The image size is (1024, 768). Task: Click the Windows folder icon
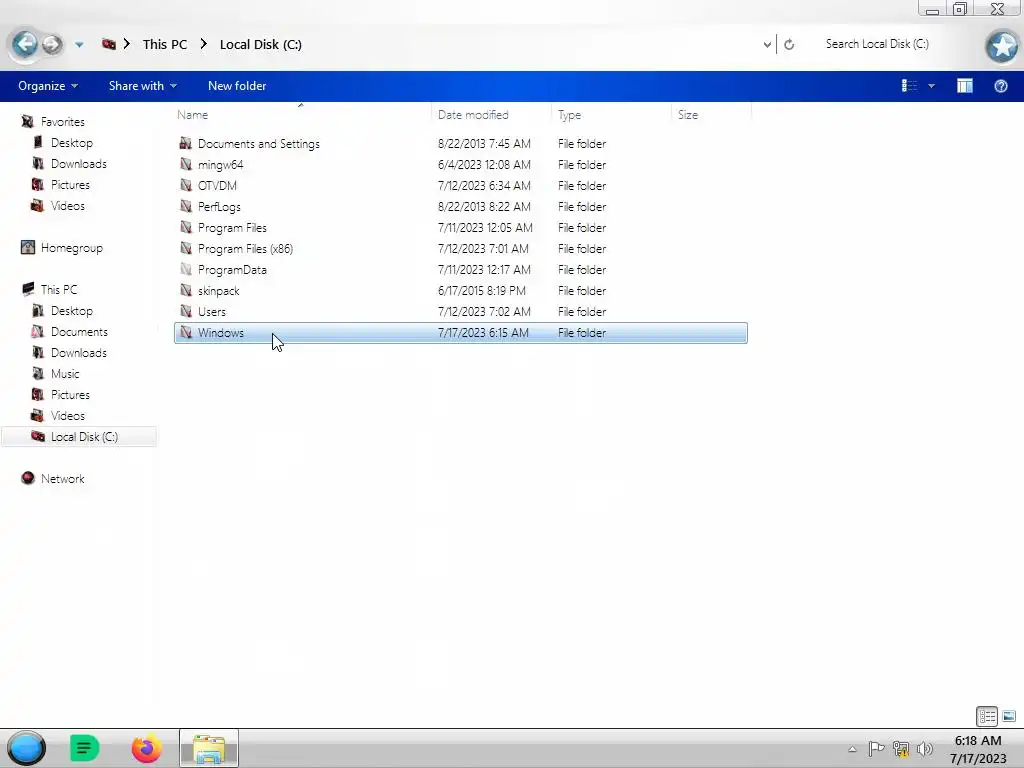point(186,332)
